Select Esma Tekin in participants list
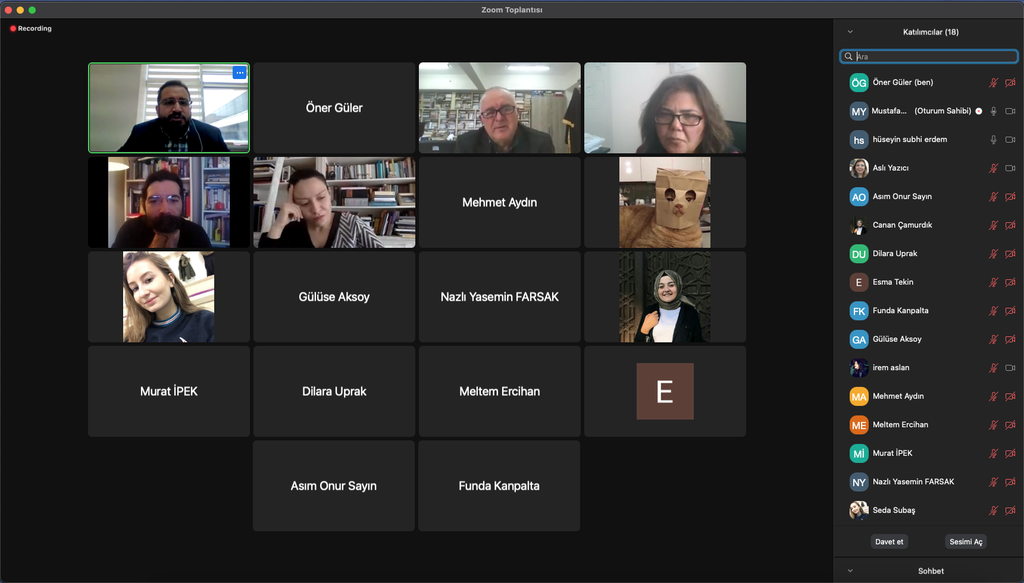1024x583 pixels. (x=929, y=282)
